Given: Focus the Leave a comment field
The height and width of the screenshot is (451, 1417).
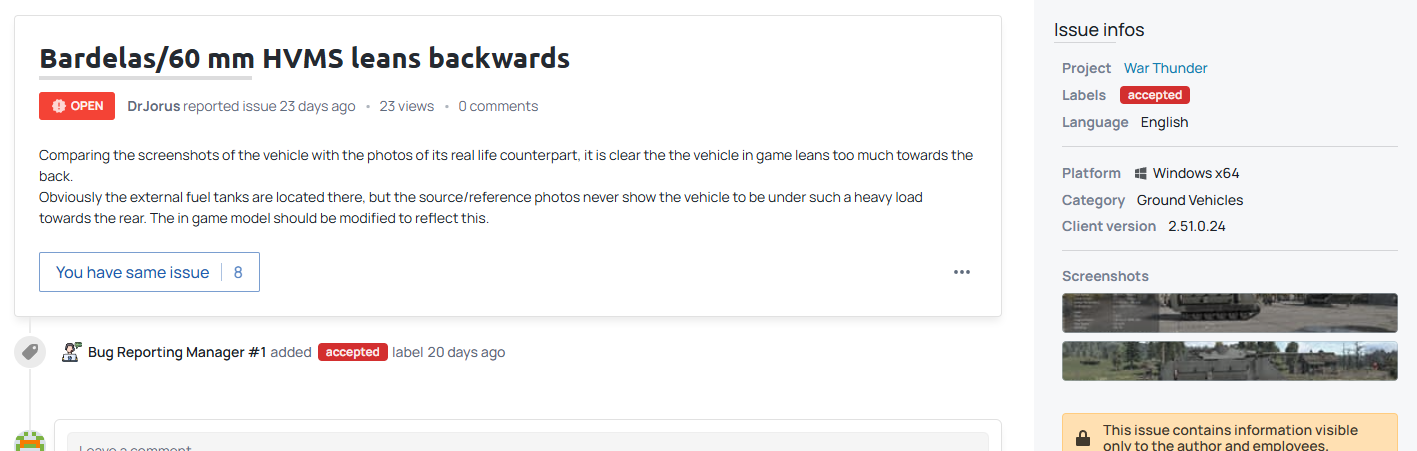Looking at the screenshot, I should pyautogui.click(x=527, y=443).
